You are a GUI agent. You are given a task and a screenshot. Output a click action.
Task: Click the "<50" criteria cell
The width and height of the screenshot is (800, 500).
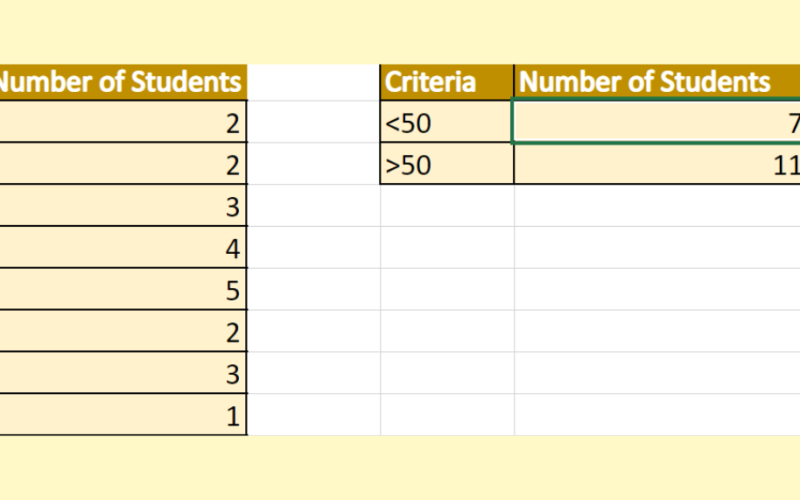tap(447, 123)
